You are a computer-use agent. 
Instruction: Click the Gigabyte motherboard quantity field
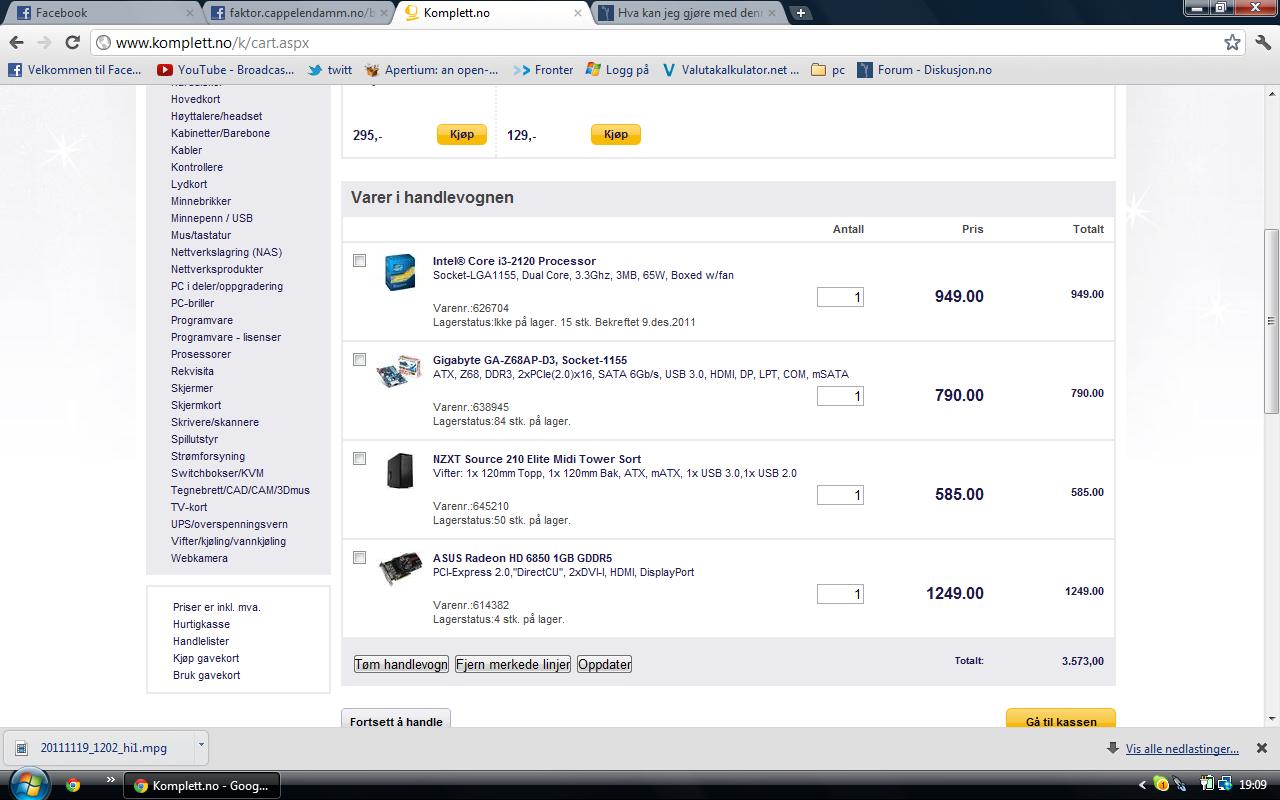(x=840, y=396)
